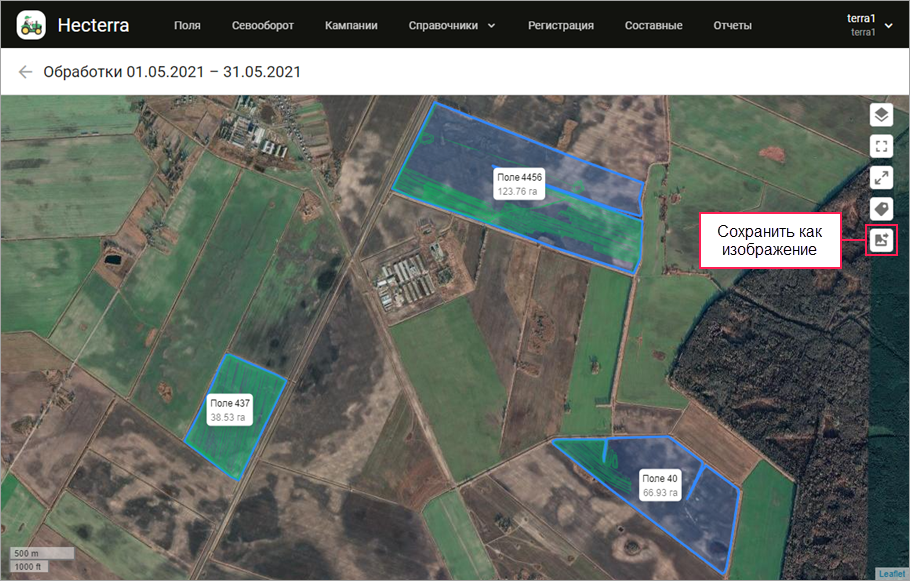The image size is (910, 581).
Task: Open the Поля menu item
Action: (187, 26)
